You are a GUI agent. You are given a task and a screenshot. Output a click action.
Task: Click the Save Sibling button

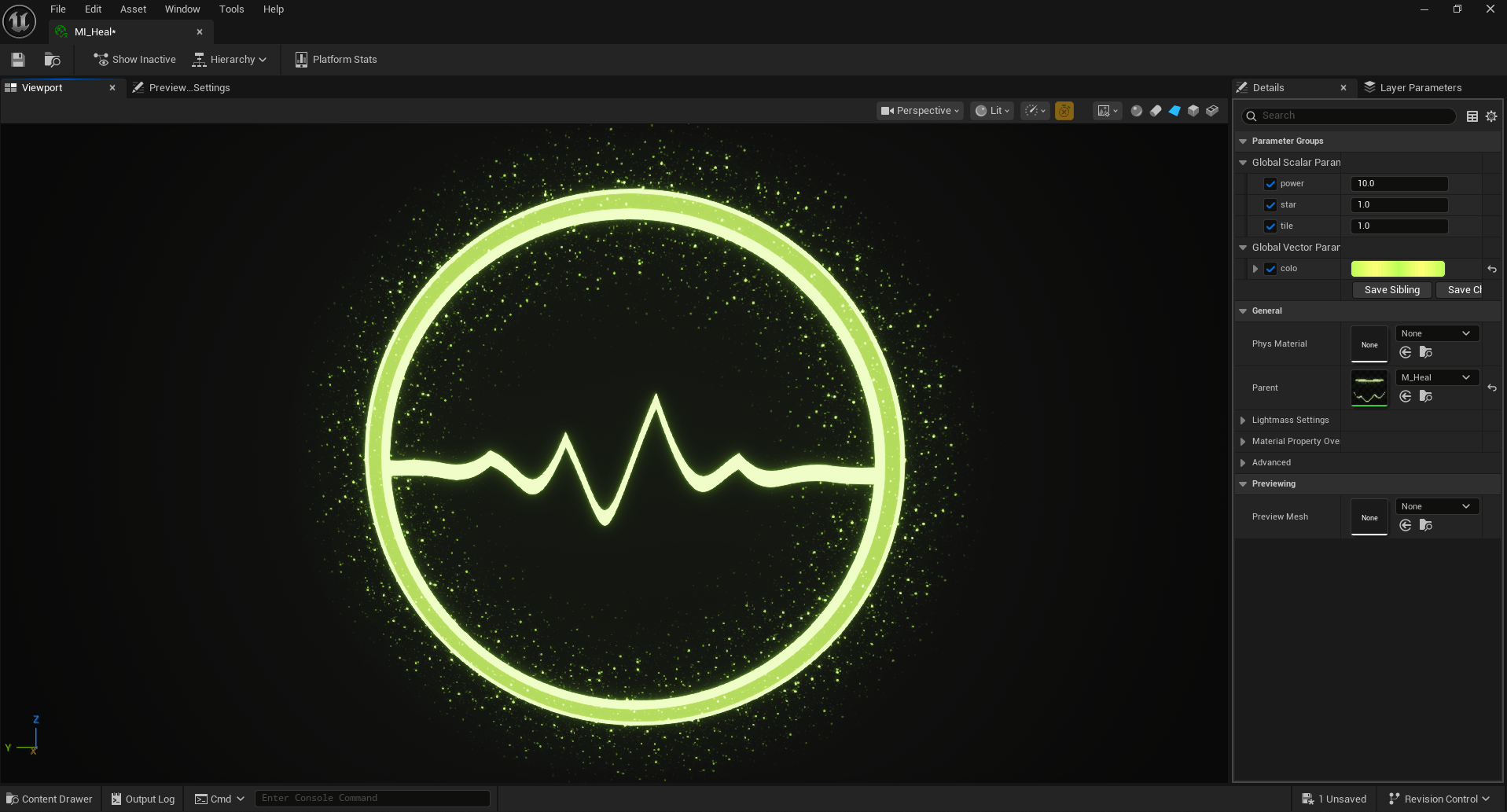click(x=1391, y=290)
